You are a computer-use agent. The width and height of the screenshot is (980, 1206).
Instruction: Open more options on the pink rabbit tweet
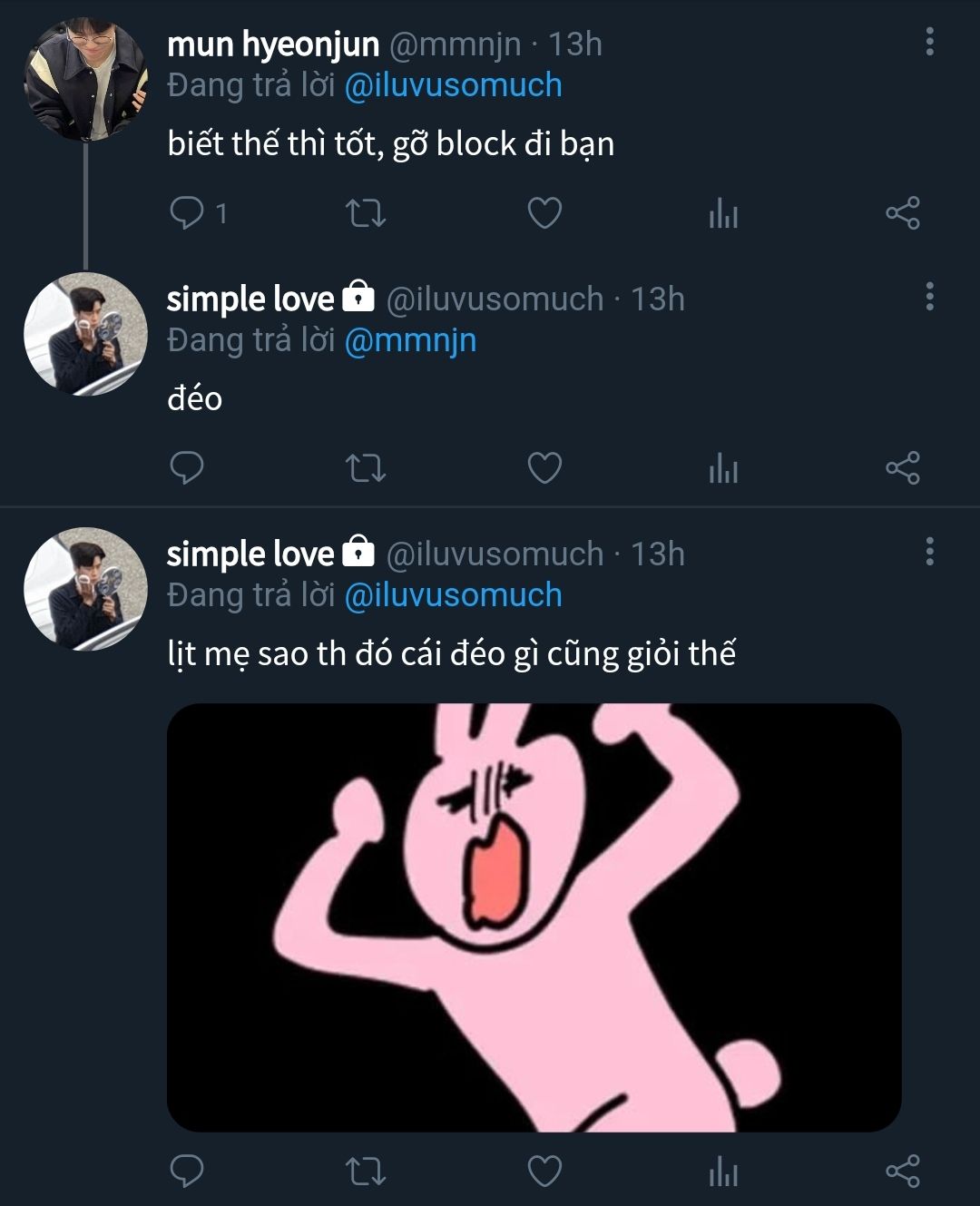point(929,552)
